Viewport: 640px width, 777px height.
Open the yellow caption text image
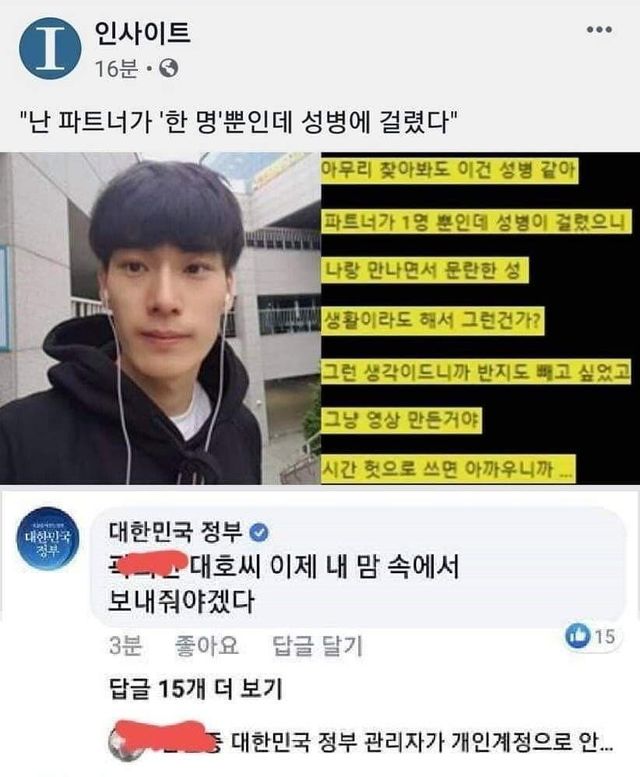click(x=480, y=318)
